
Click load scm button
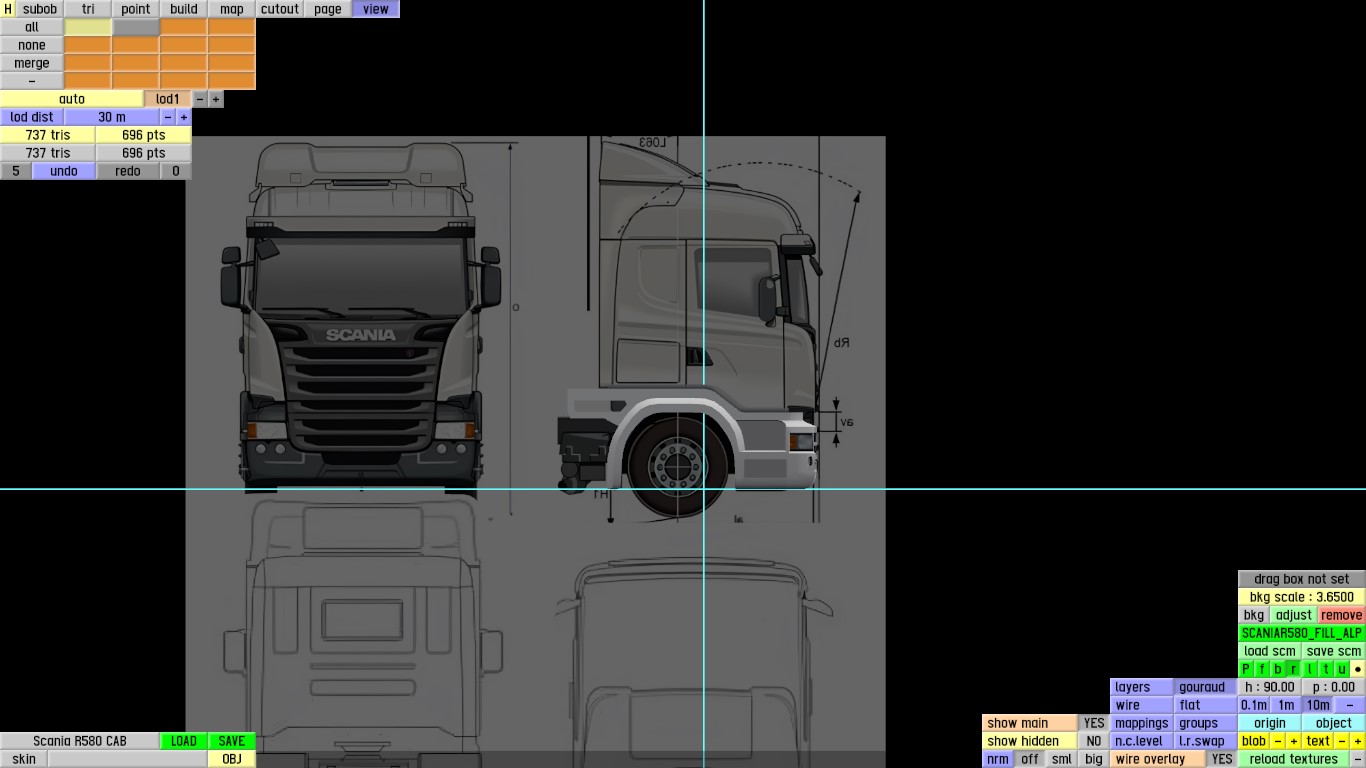tap(1270, 651)
